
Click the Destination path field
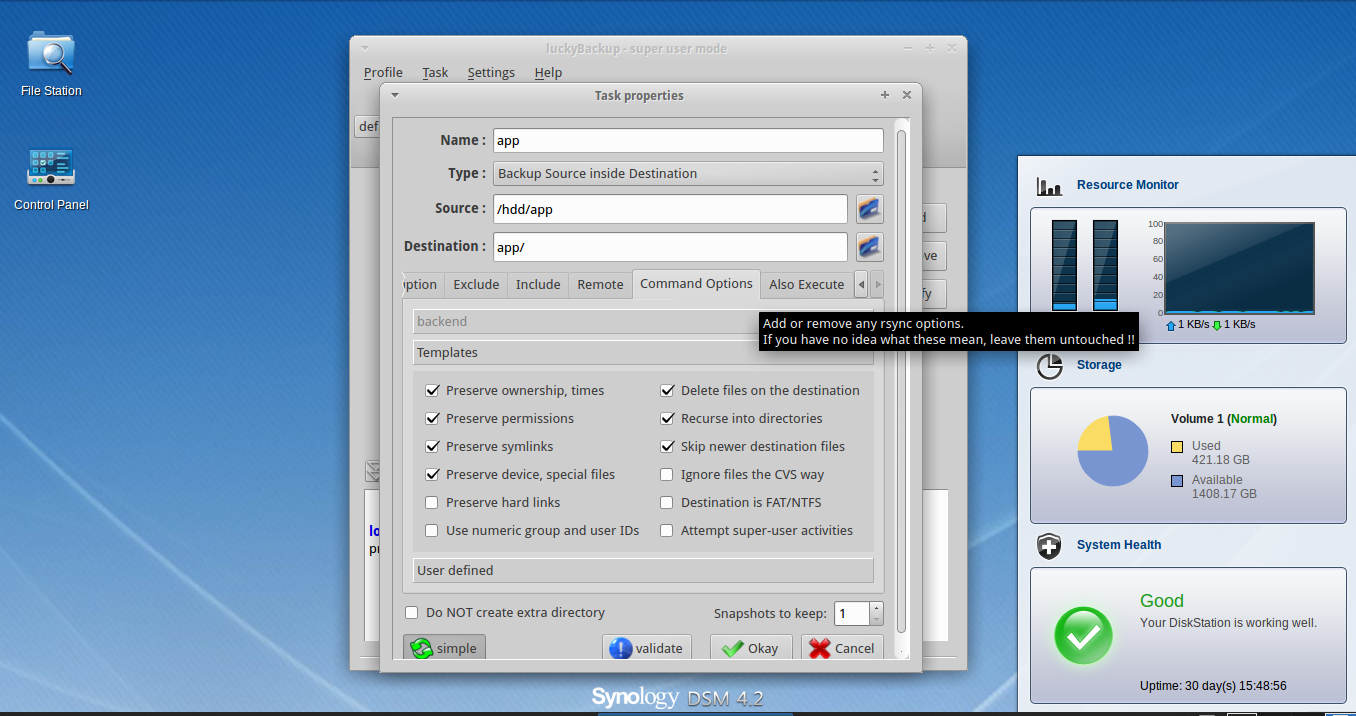(x=671, y=247)
